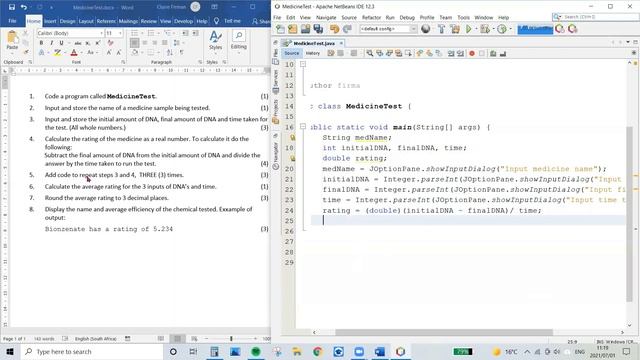Open the Font dialog launcher in Word

click(x=123, y=62)
